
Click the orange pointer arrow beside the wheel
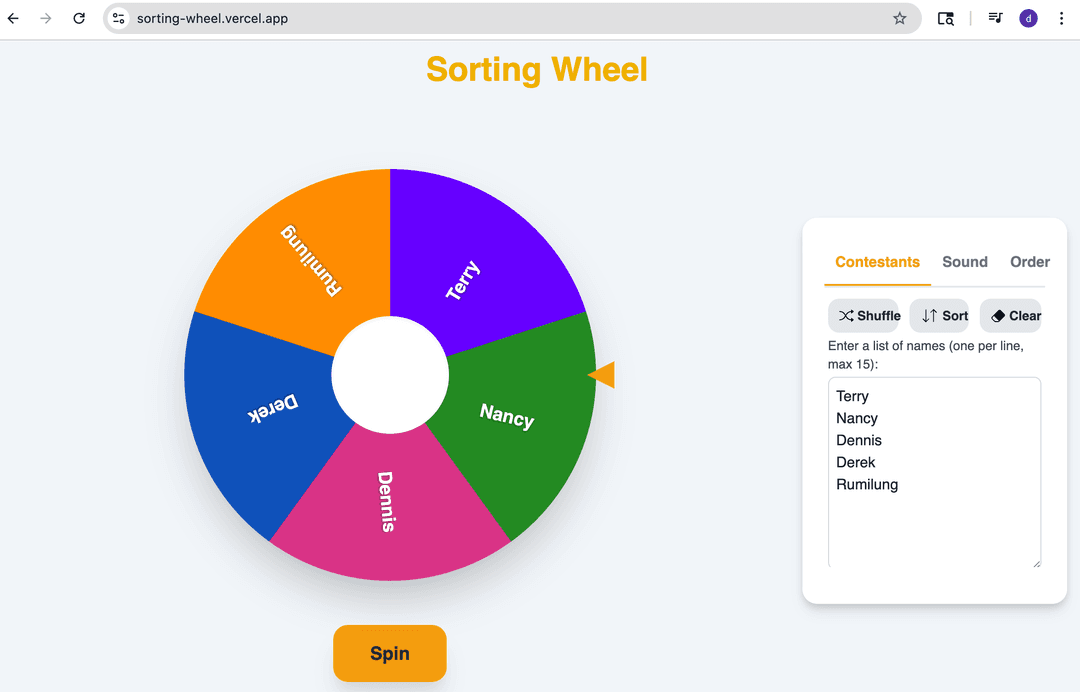coord(602,374)
